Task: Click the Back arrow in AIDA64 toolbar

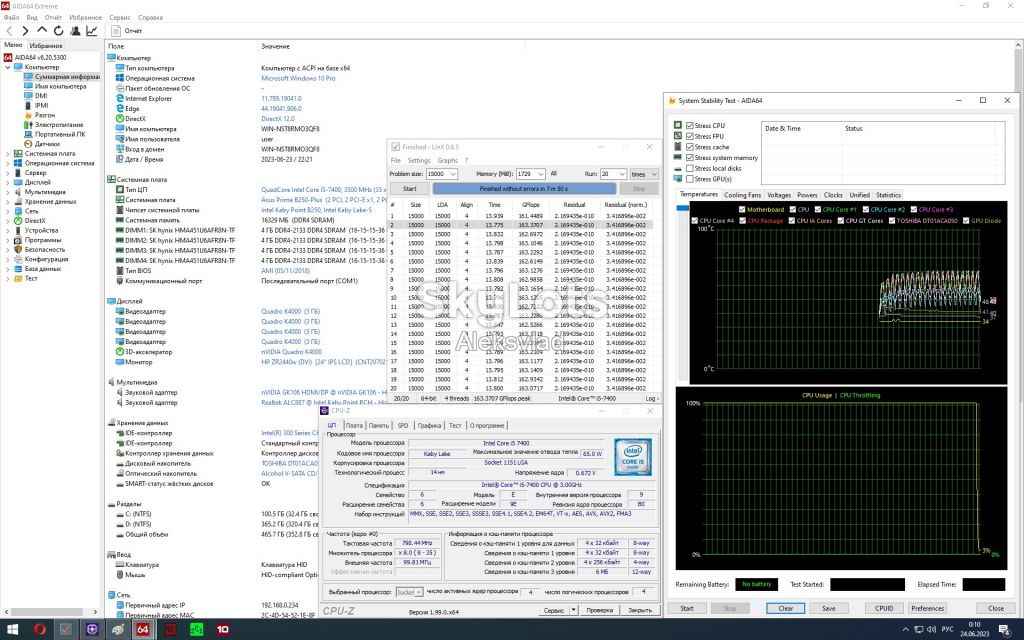Action: (x=9, y=31)
